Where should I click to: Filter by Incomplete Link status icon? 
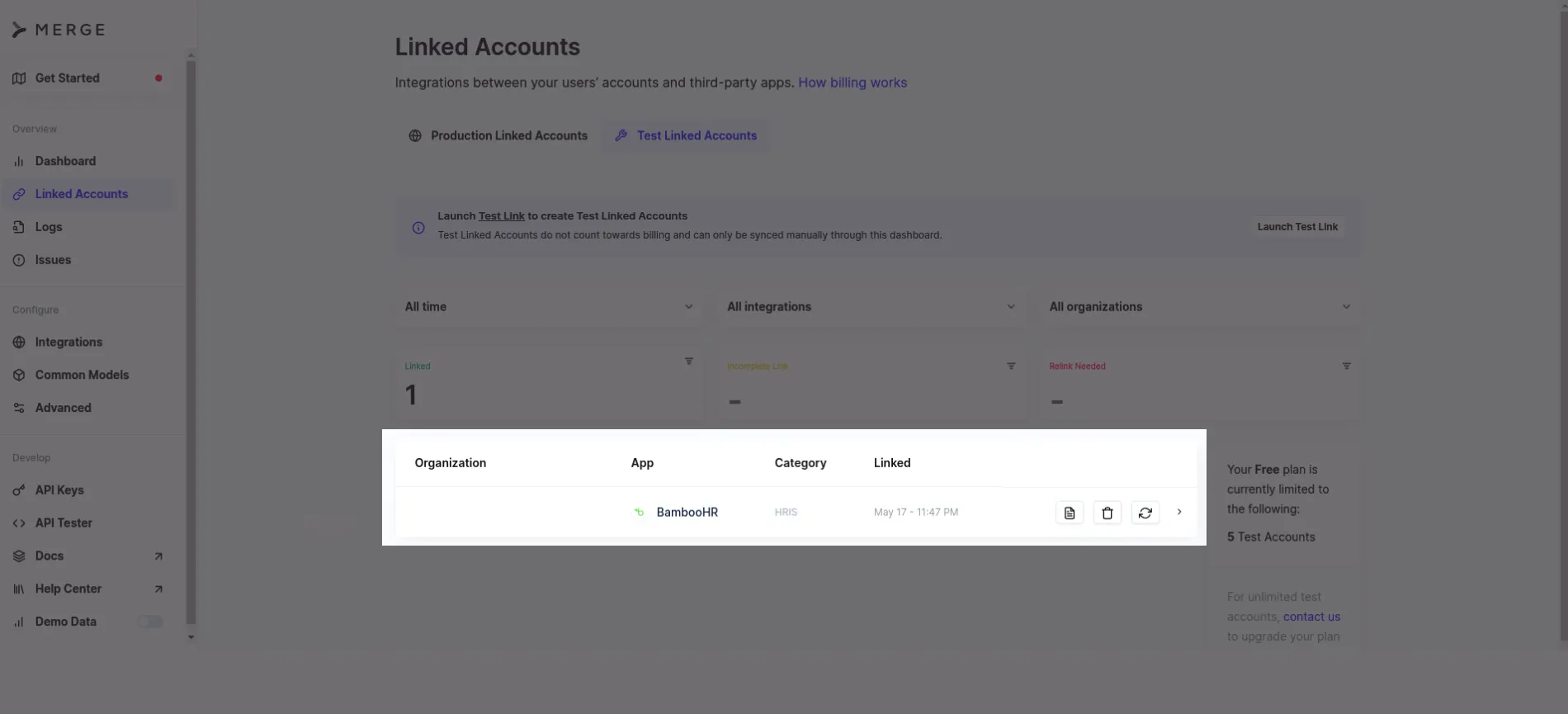(1011, 366)
